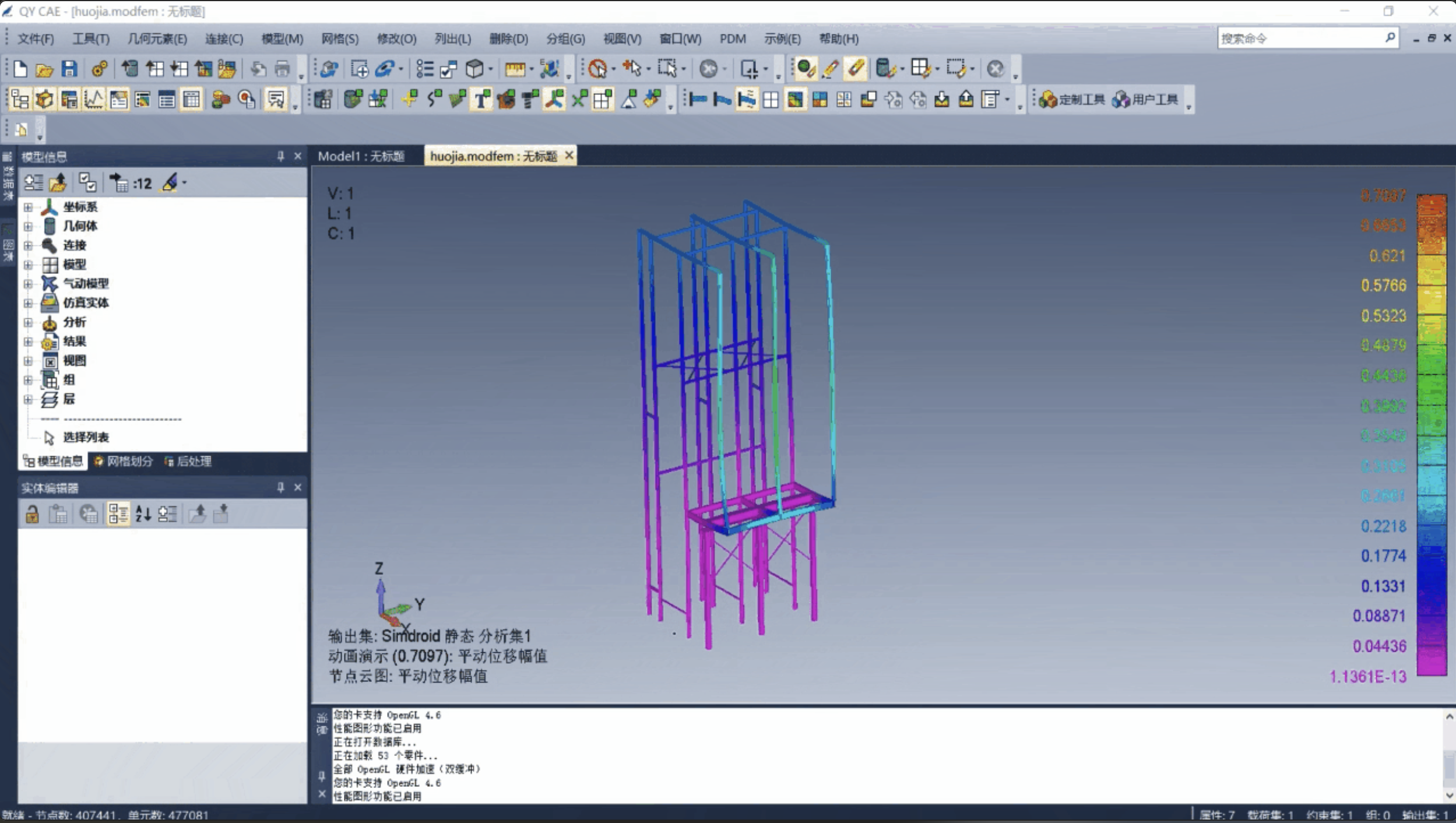Image resolution: width=1456 pixels, height=823 pixels.
Task: Expand the 坐标系 tree node
Action: click(x=28, y=207)
